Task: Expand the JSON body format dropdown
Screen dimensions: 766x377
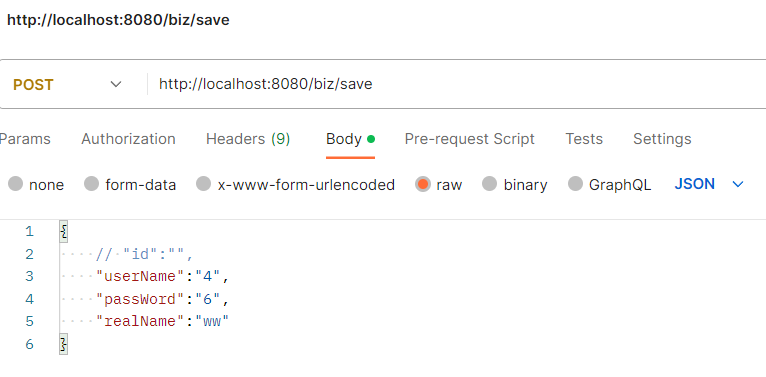Action: coord(709,184)
